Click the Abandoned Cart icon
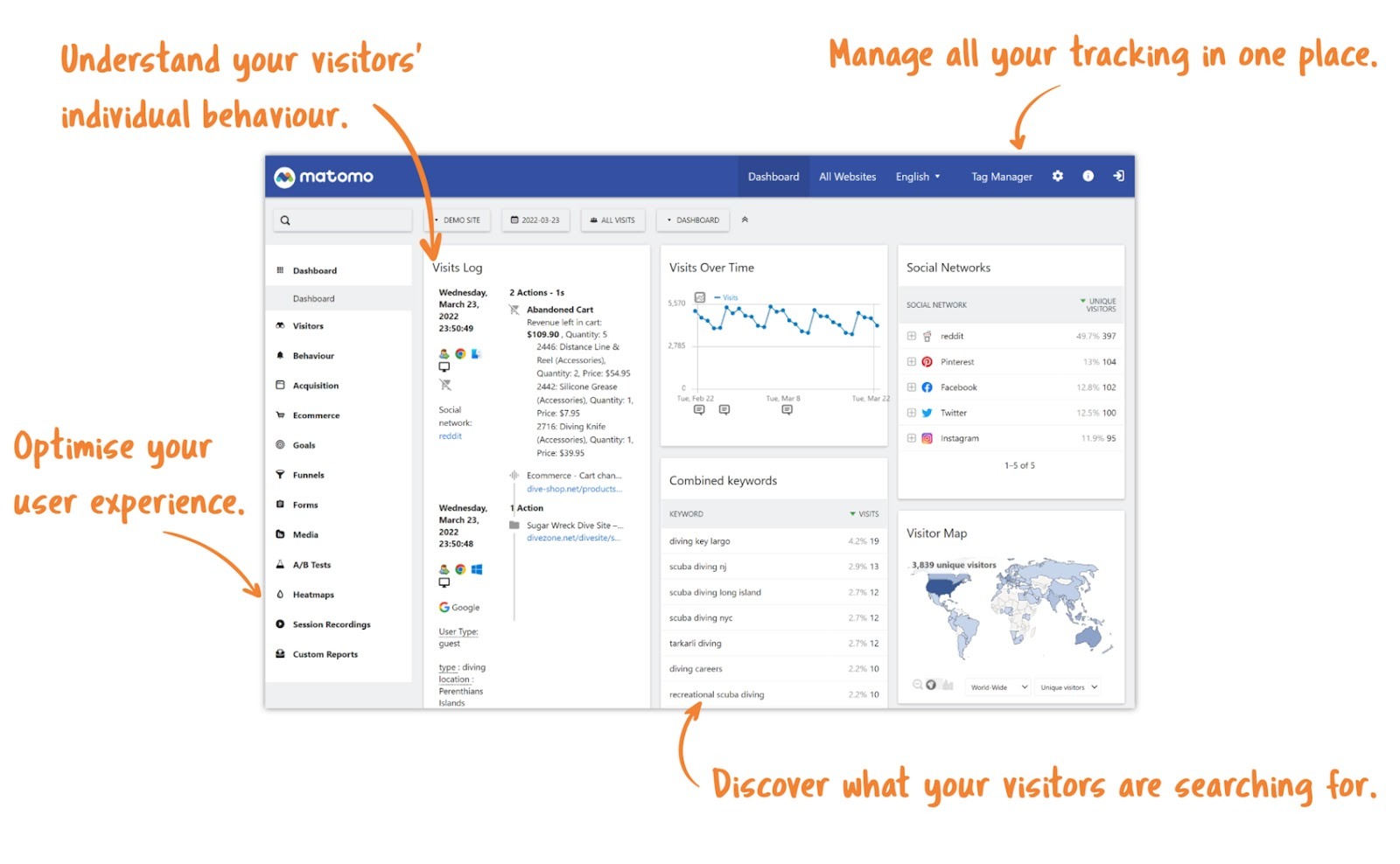This screenshot has width=1400, height=864. (514, 310)
